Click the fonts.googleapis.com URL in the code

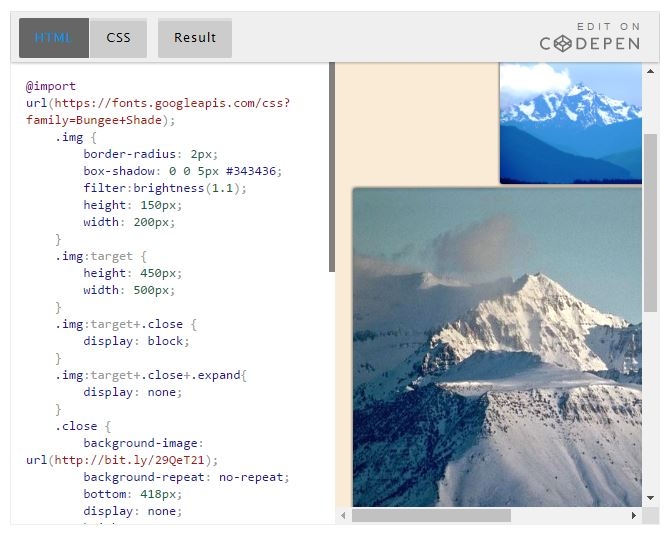click(170, 103)
